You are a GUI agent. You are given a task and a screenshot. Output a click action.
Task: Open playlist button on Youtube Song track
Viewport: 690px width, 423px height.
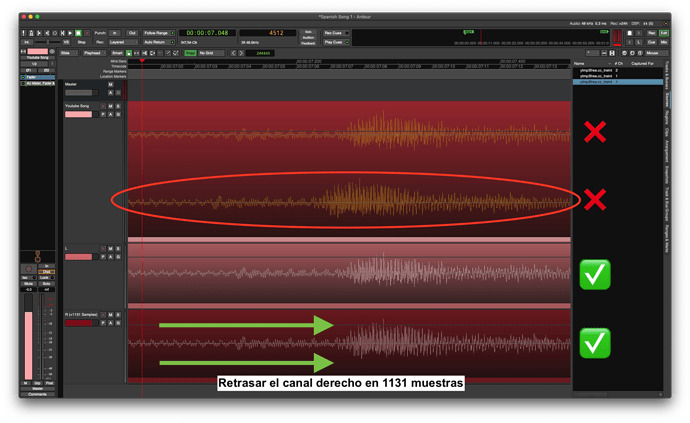coord(101,115)
